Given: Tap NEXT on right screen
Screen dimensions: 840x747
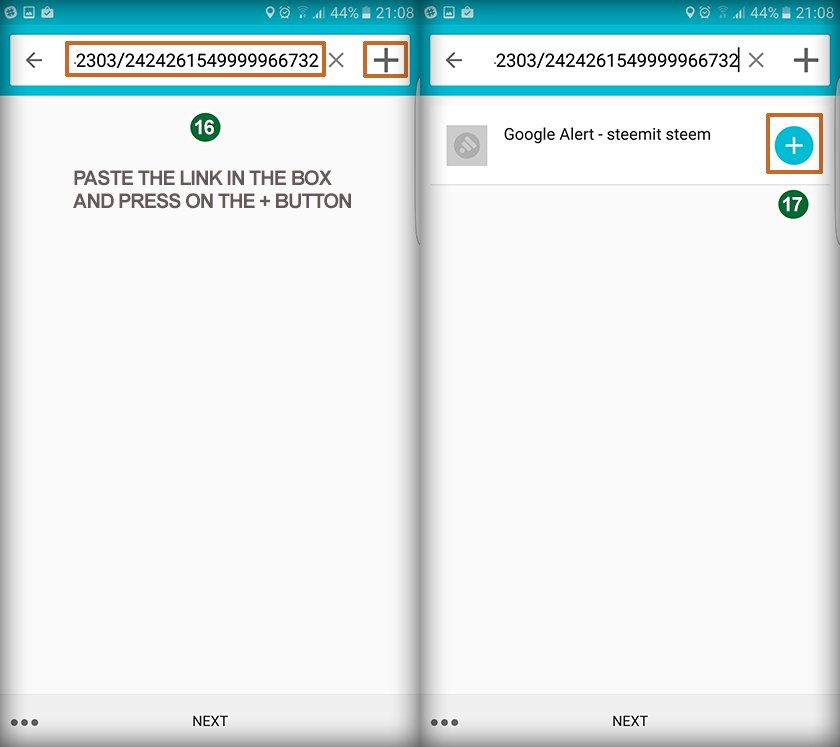Looking at the screenshot, I should 630,721.
